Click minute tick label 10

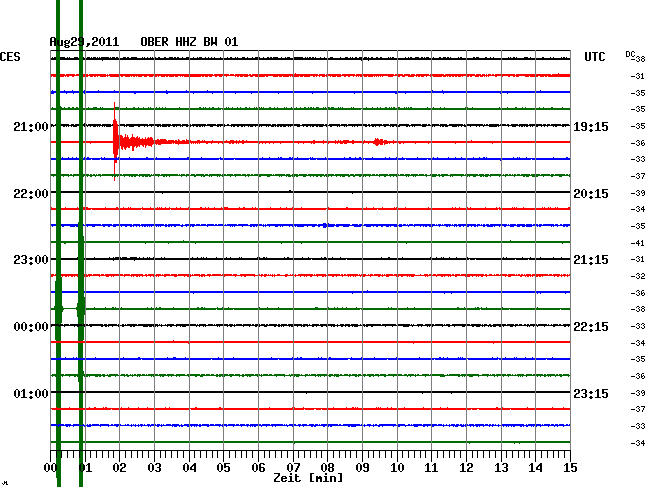point(397,468)
